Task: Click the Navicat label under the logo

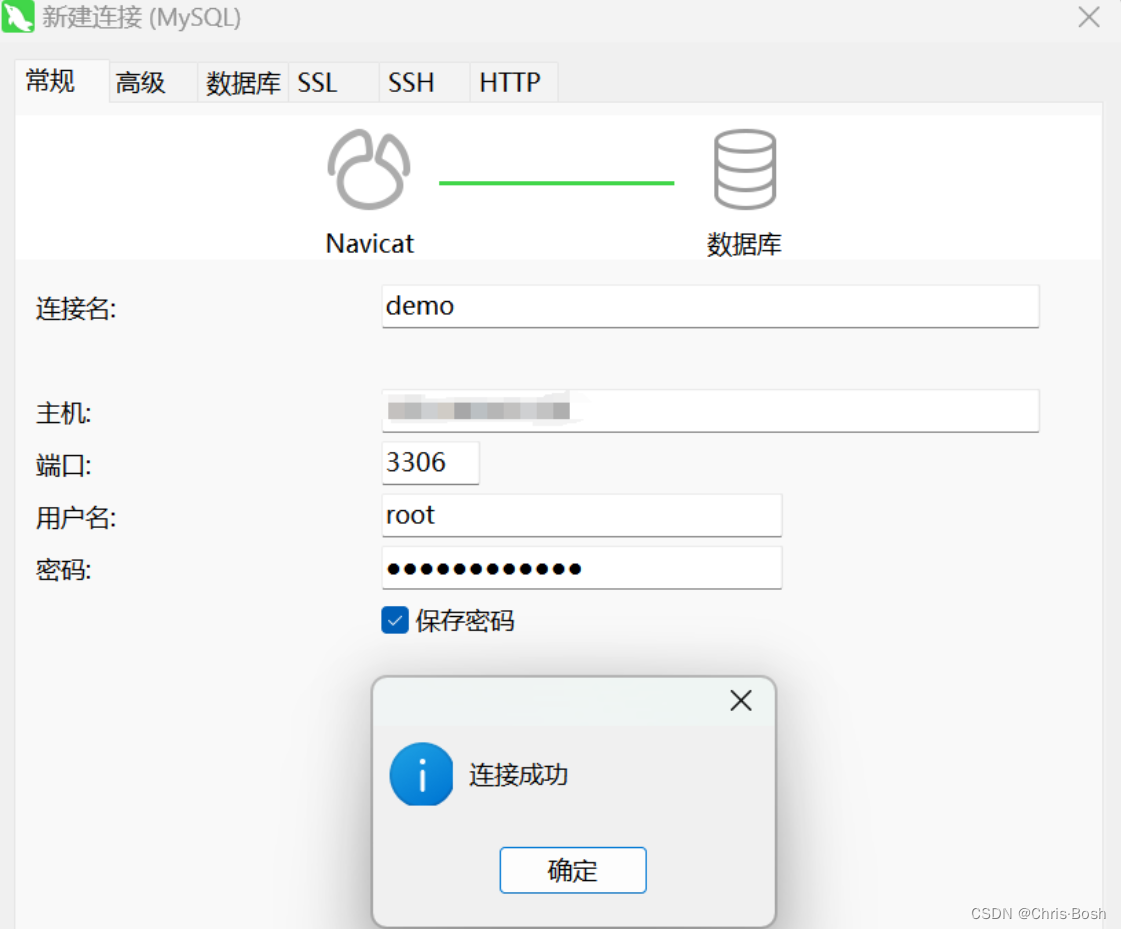Action: click(x=369, y=244)
